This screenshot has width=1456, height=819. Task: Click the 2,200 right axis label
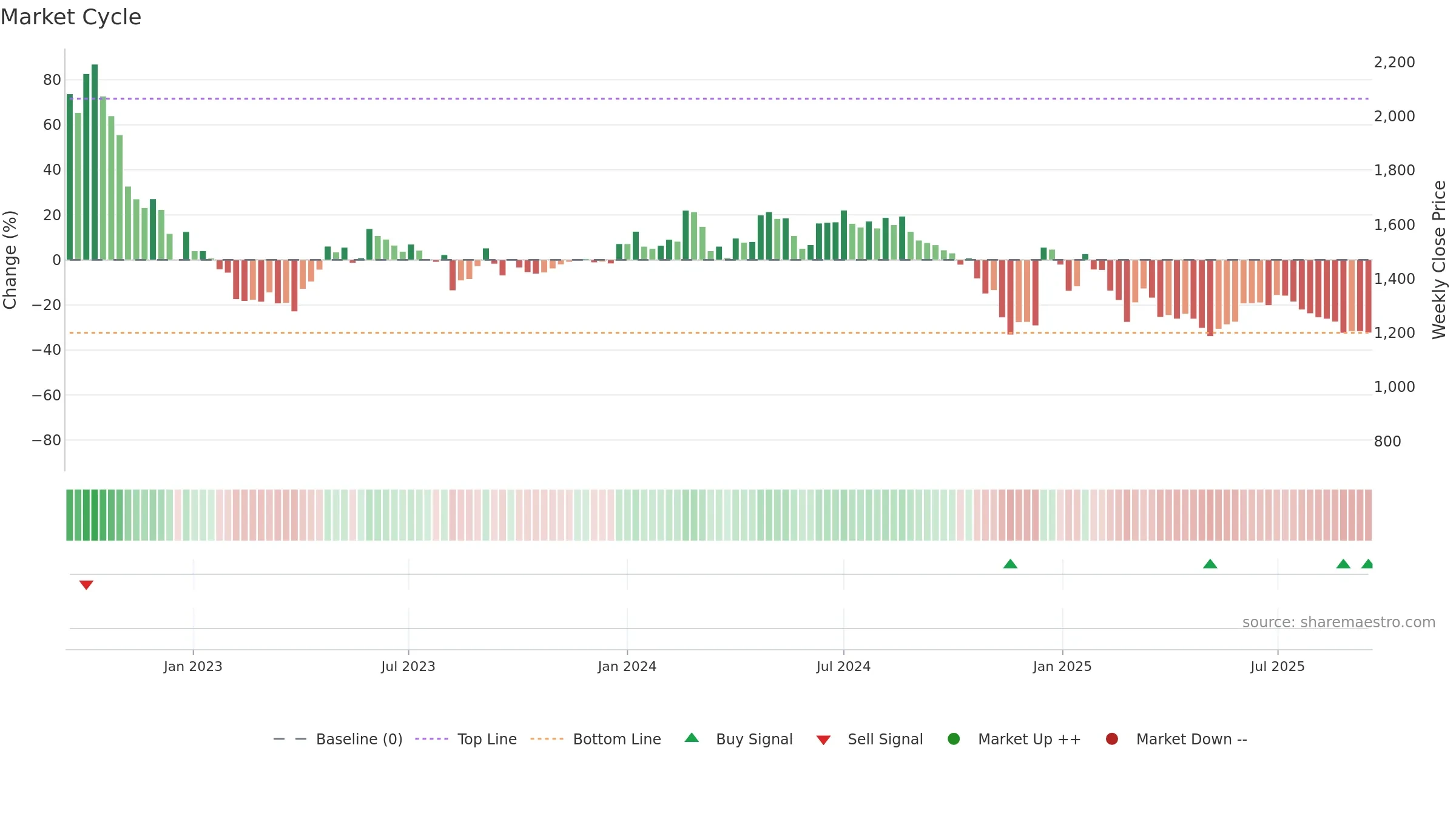[x=1394, y=62]
